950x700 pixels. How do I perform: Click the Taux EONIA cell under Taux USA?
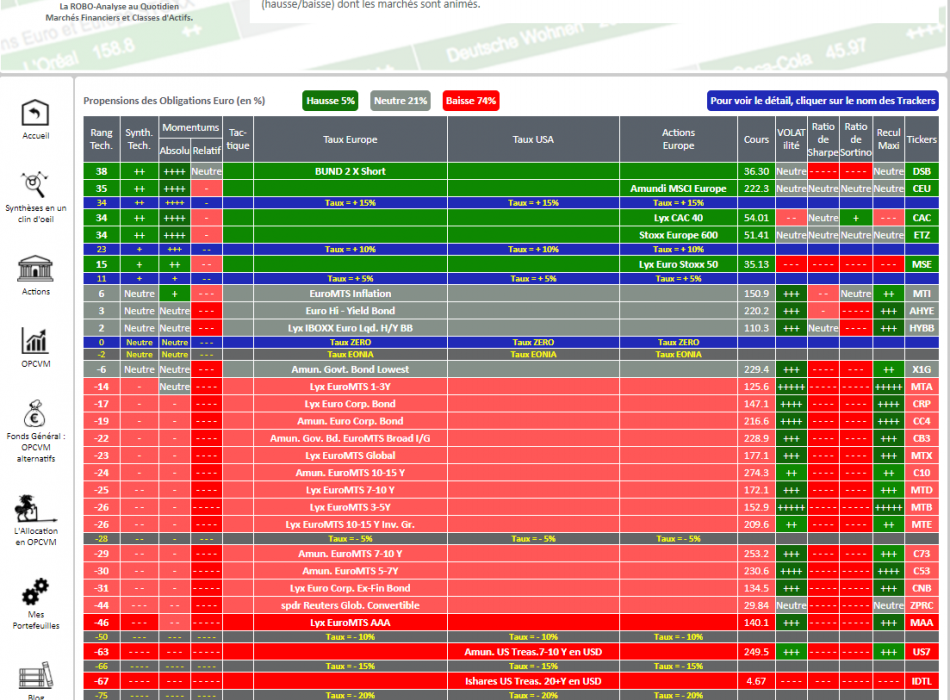point(533,355)
